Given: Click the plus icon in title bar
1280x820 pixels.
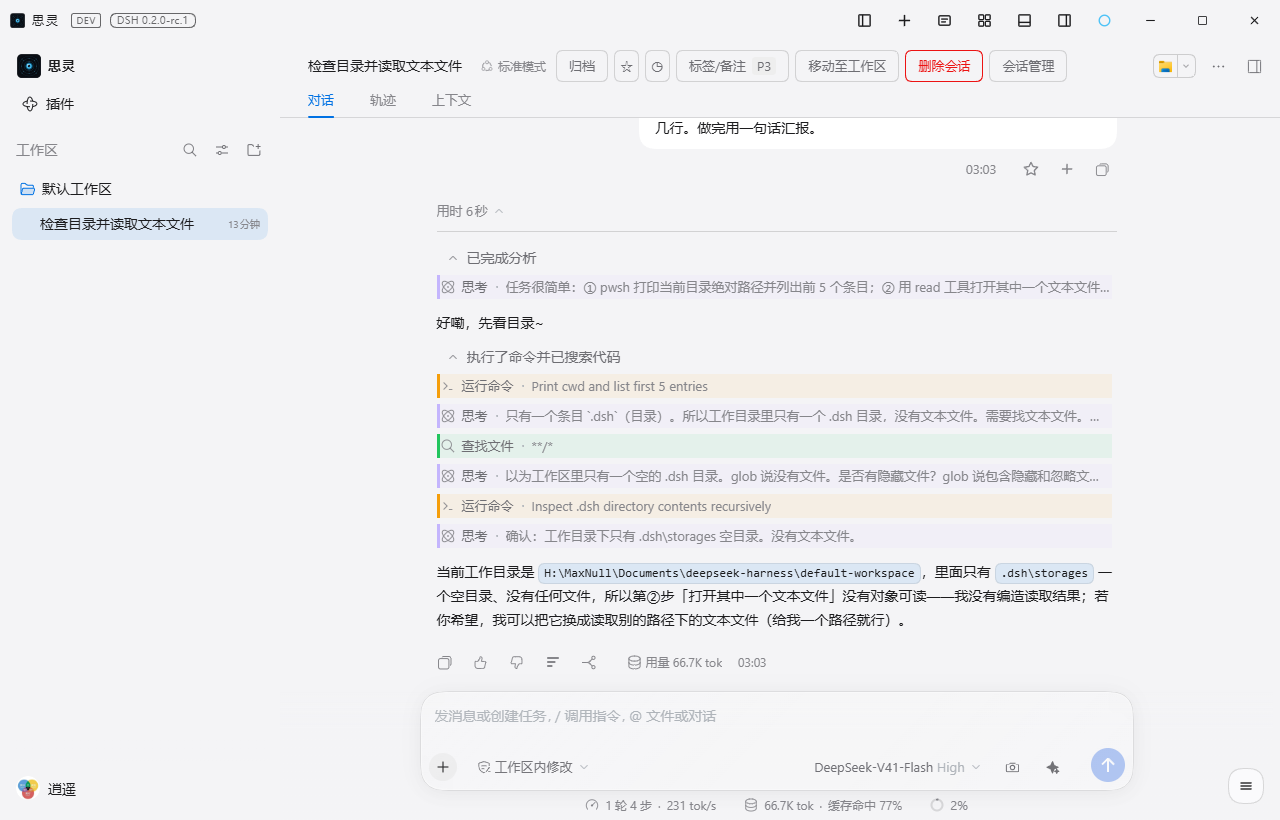Looking at the screenshot, I should point(905,20).
